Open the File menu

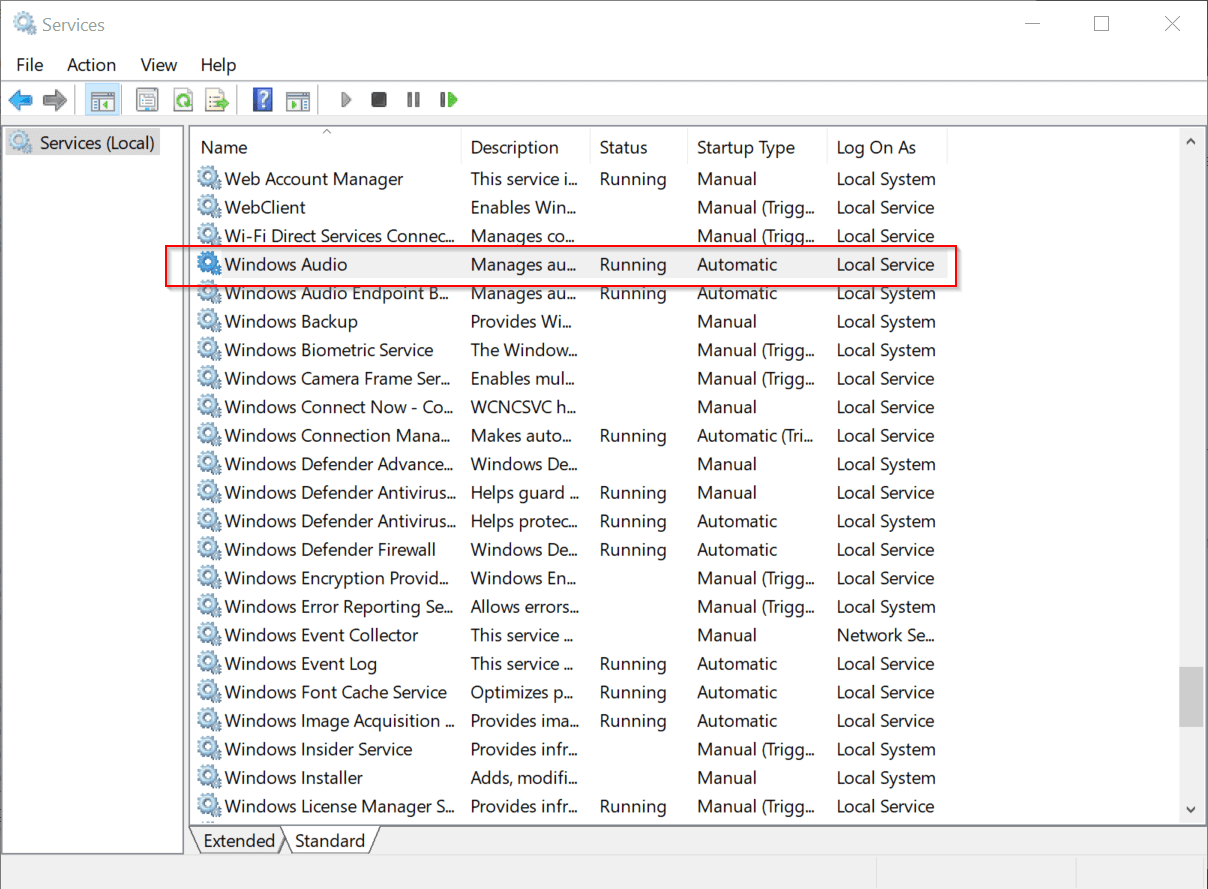30,65
